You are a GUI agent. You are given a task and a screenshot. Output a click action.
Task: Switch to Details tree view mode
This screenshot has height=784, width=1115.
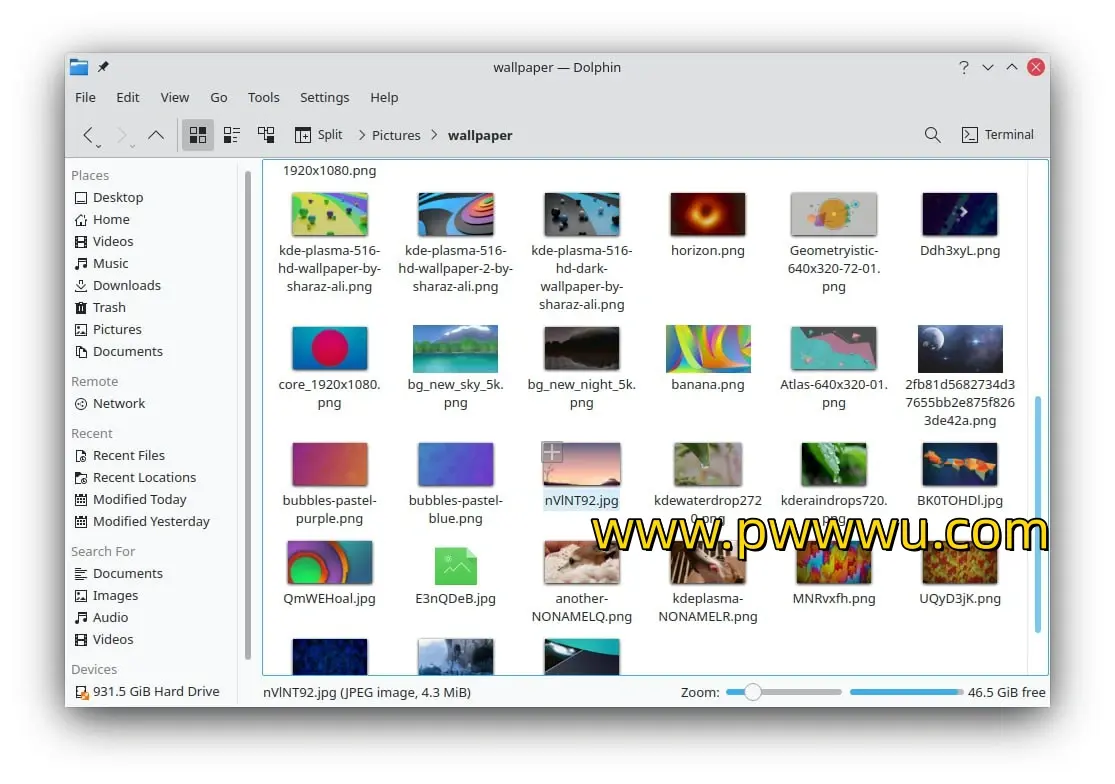(266, 135)
